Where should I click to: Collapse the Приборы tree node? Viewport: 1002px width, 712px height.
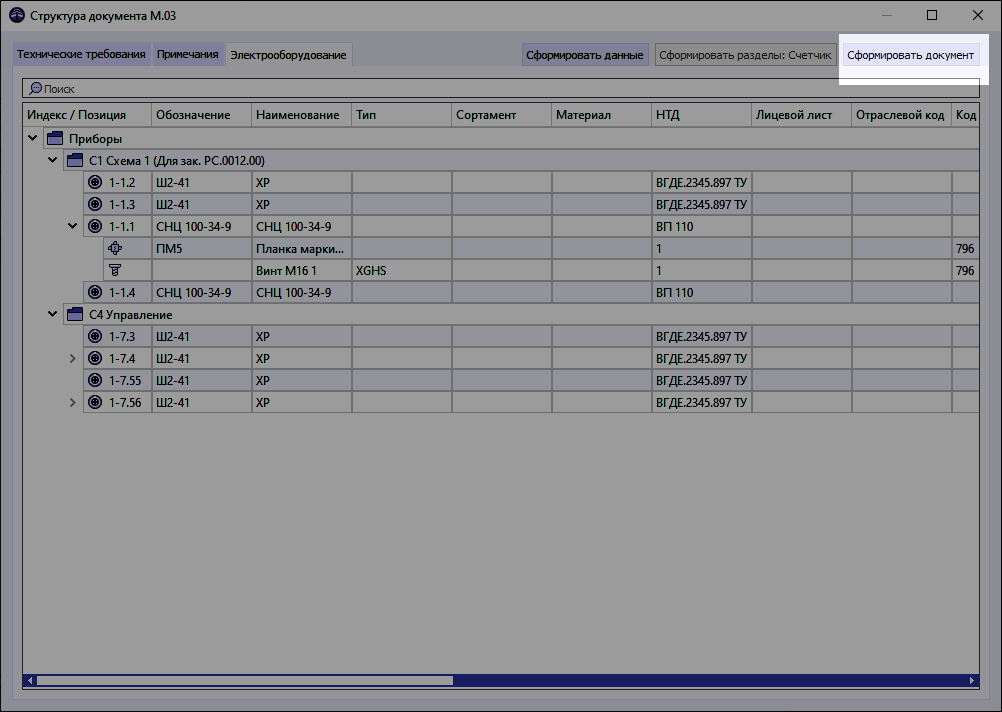(32, 138)
